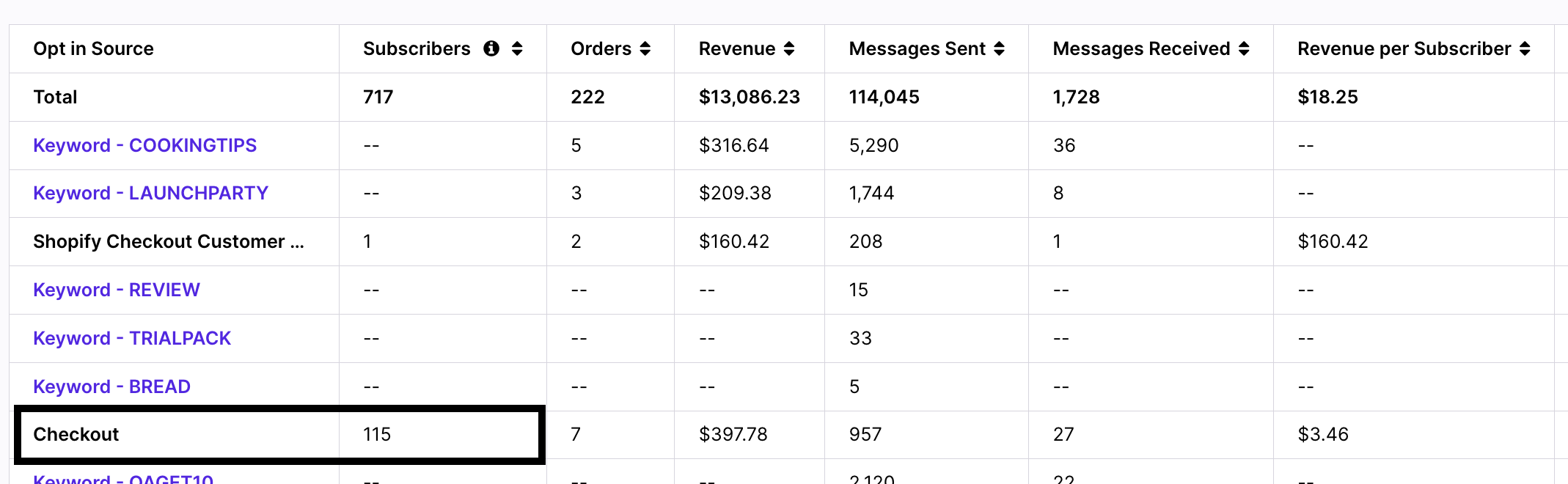The height and width of the screenshot is (484, 1568).
Task: Sort table by Subscribers column arrows
Action: pos(517,48)
